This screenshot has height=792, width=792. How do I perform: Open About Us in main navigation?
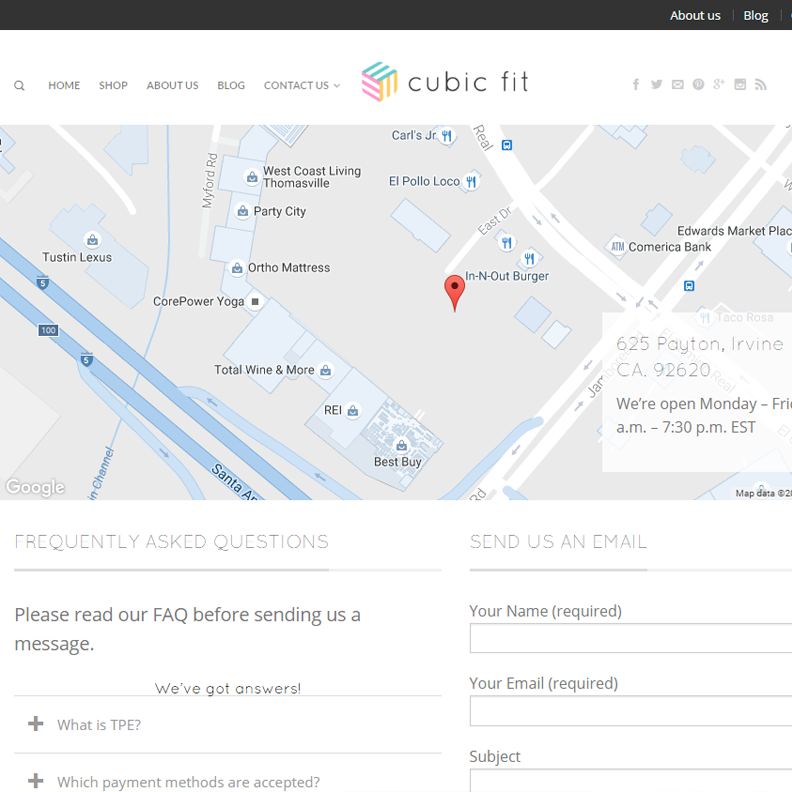pos(172,85)
